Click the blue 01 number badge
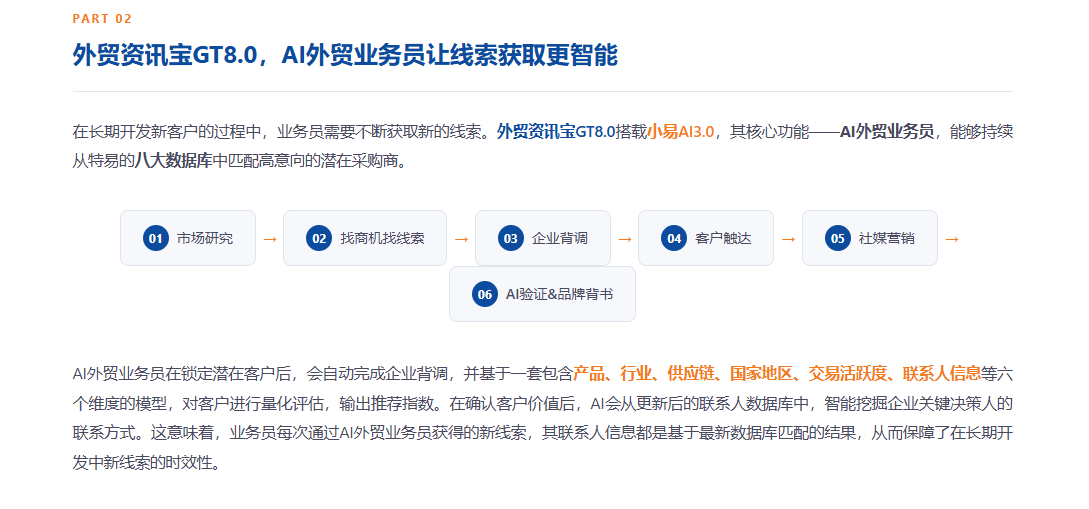The width and height of the screenshot is (1089, 509). point(156,239)
